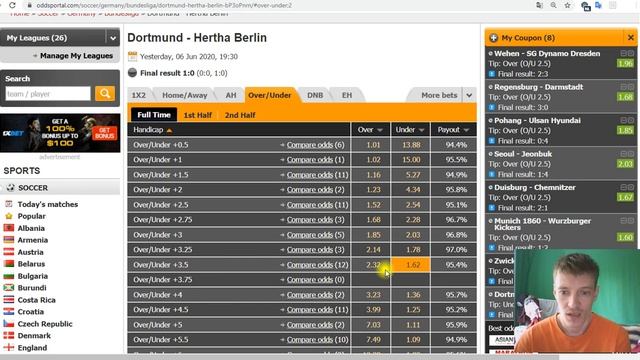Click the Austria flag icon
Screen dimensions: 640x360
pos(9,252)
